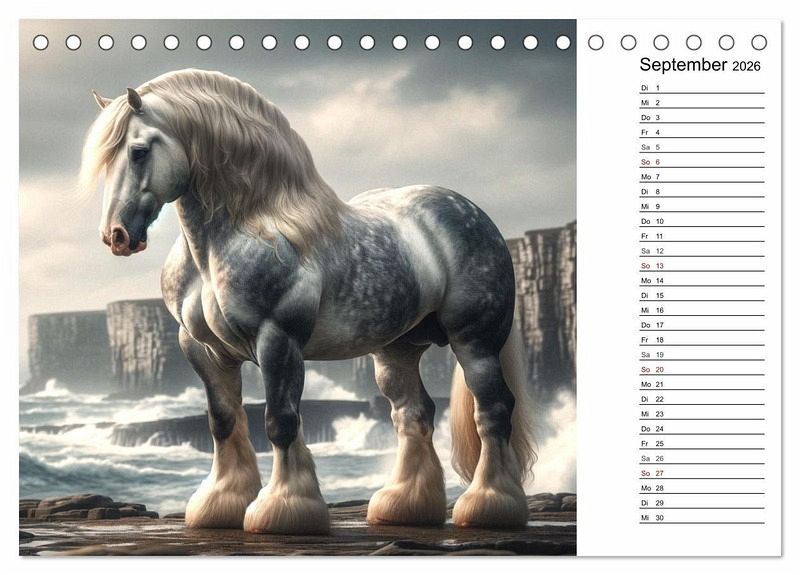Select the Di 1 date row
800x575 pixels.
(x=701, y=88)
